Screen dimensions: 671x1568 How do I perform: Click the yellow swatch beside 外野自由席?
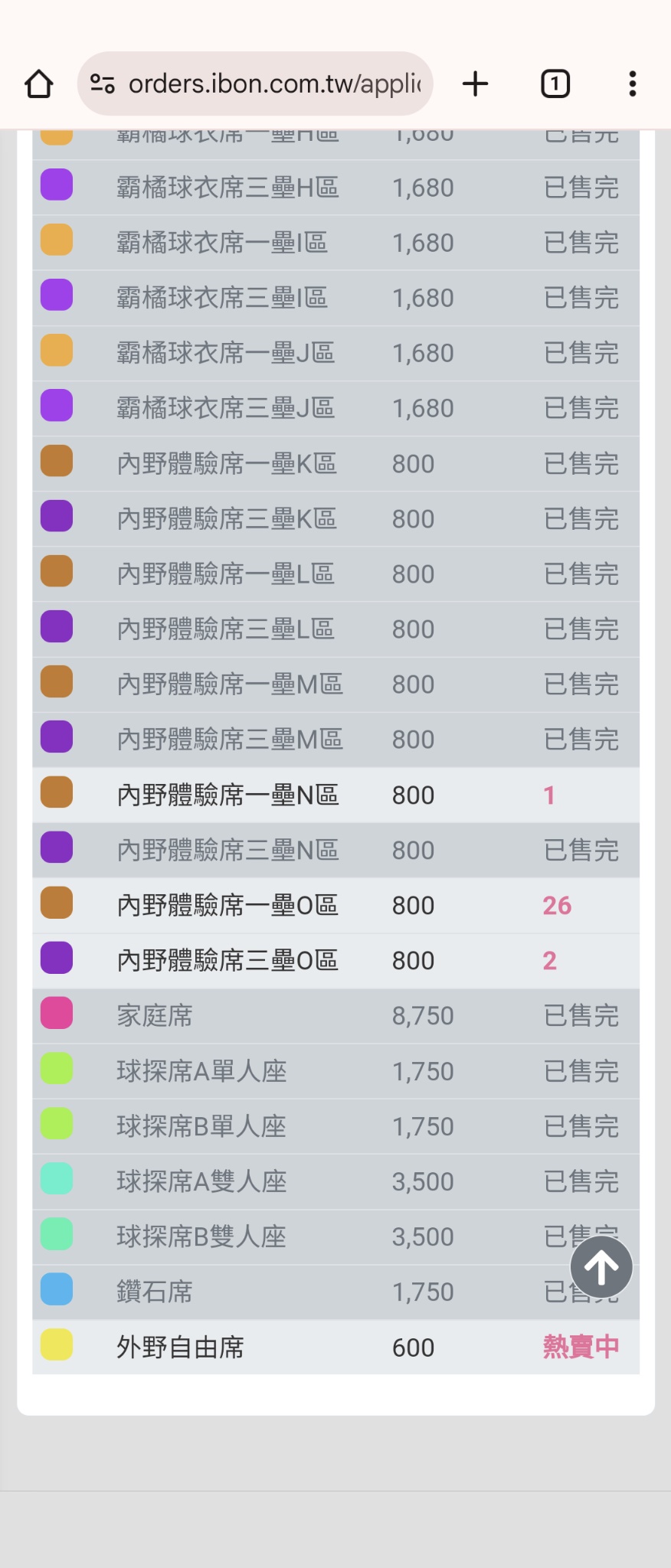57,1345
